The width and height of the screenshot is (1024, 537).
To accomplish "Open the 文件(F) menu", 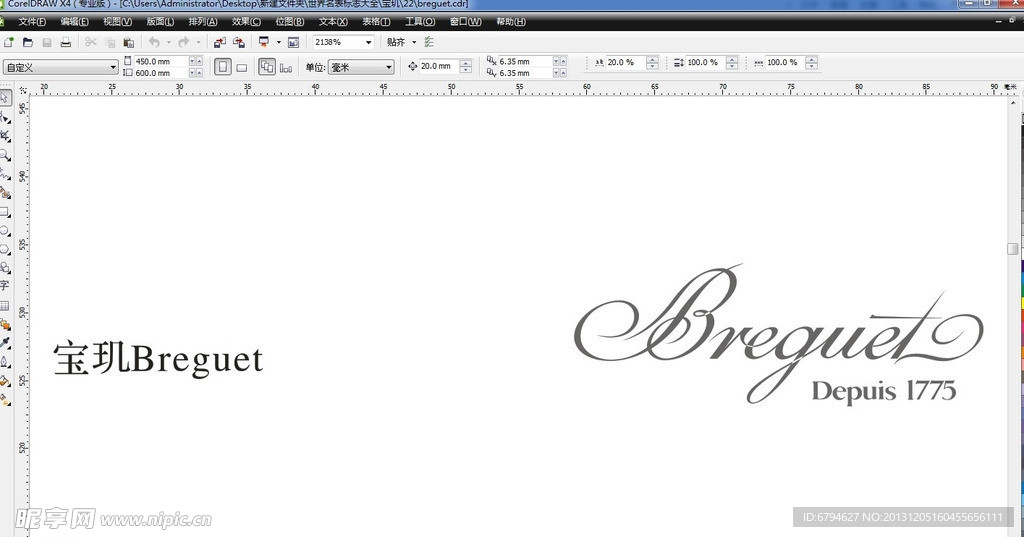I will pos(32,22).
